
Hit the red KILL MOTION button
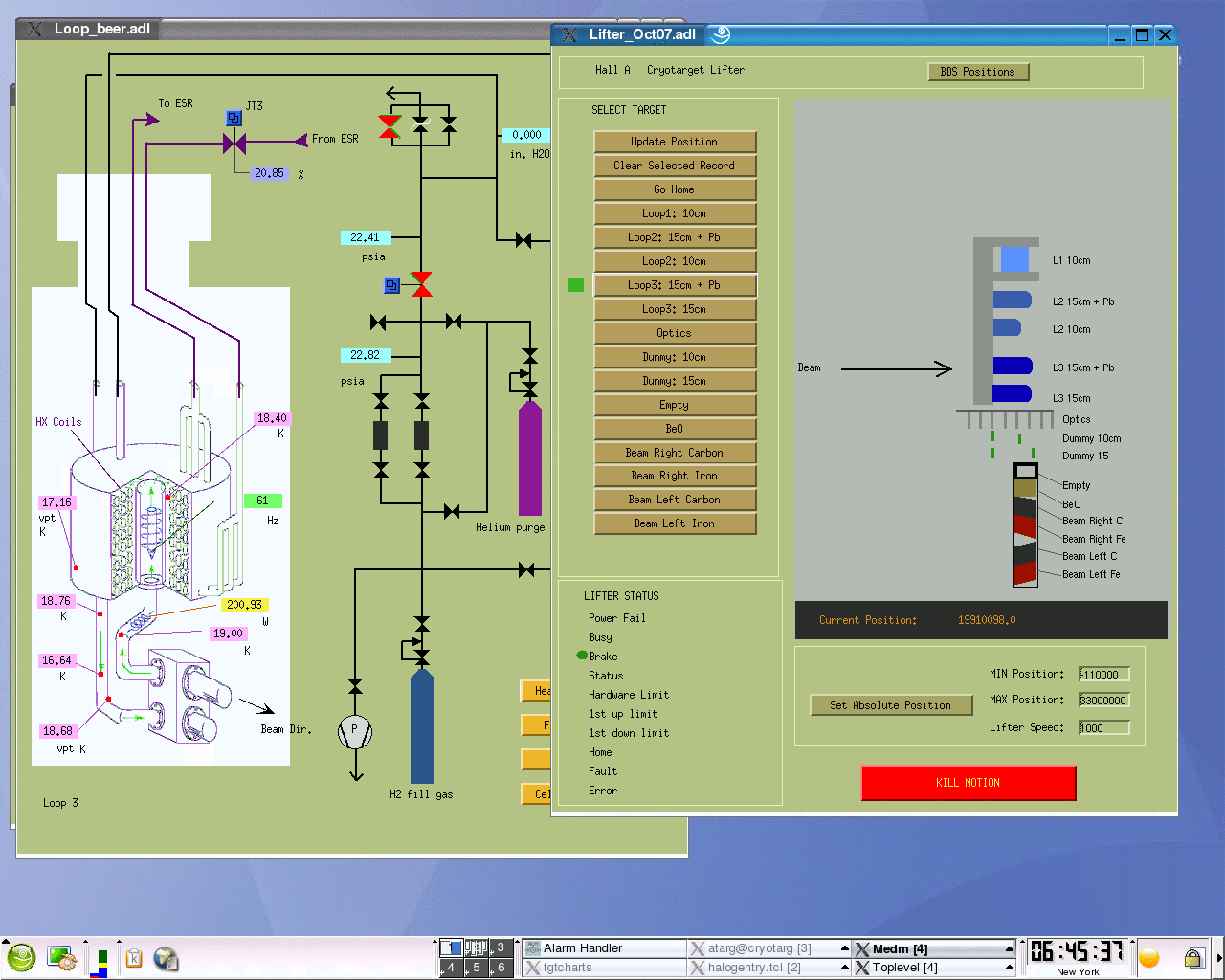[969, 783]
